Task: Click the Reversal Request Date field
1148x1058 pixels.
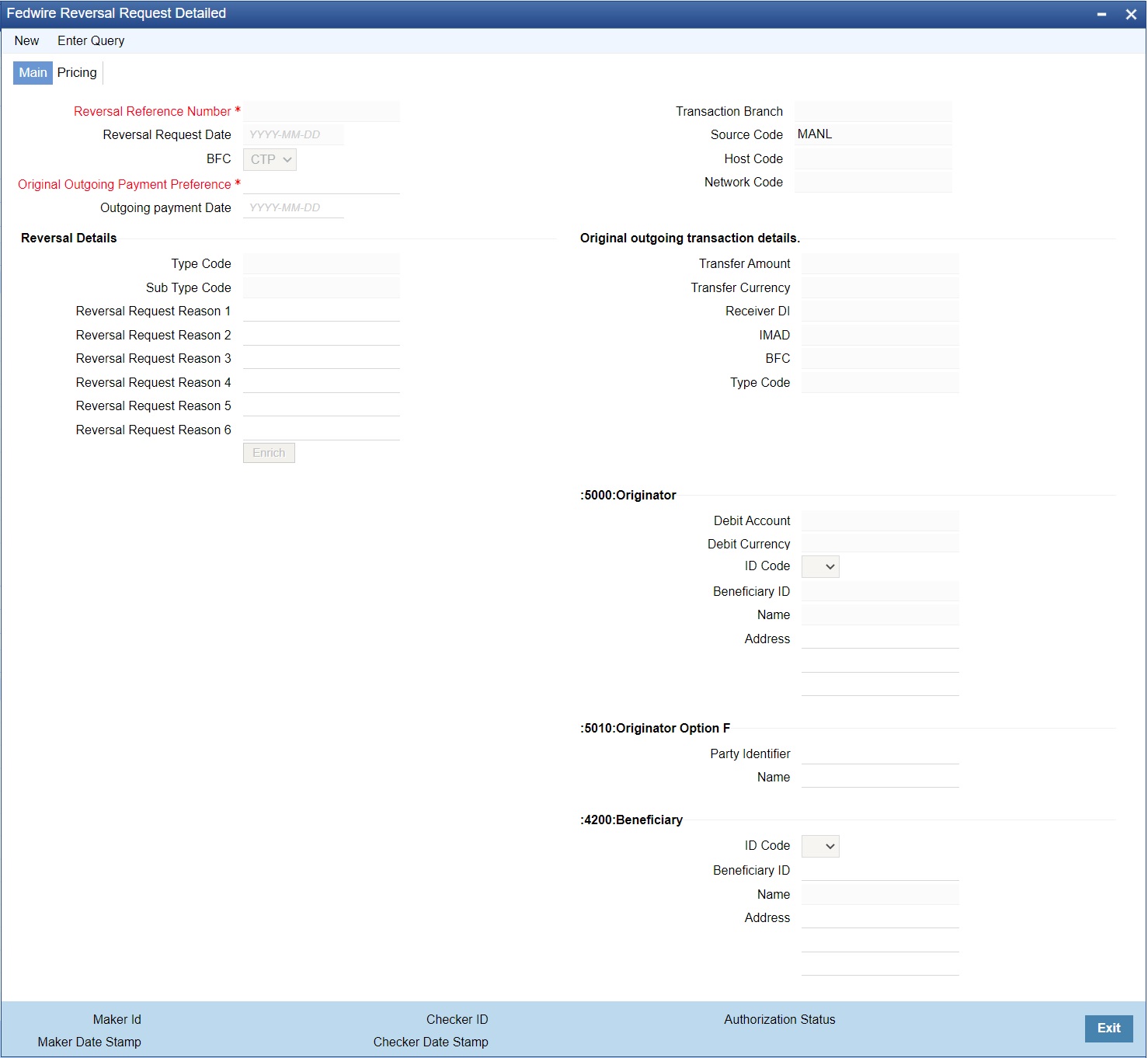Action: (x=294, y=134)
